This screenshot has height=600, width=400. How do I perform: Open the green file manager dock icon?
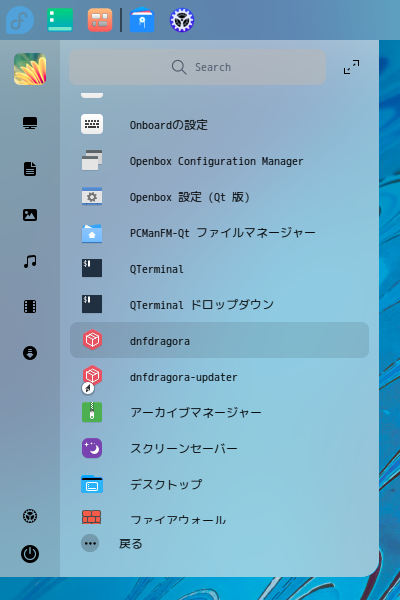point(60,20)
